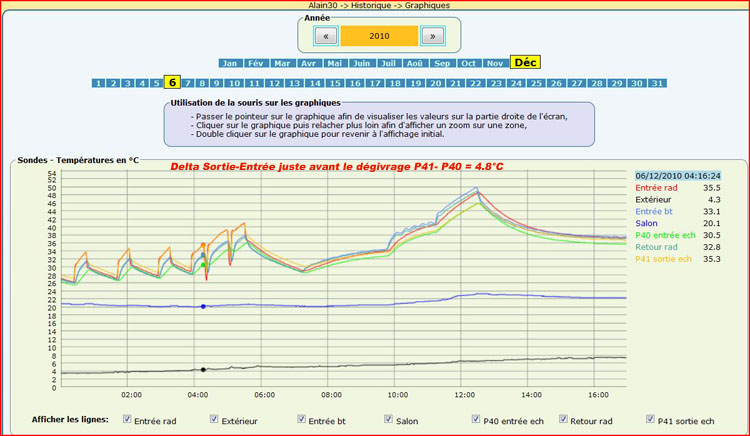Click the previous year arrow button
Viewport: 750px width, 436px height.
[x=325, y=36]
